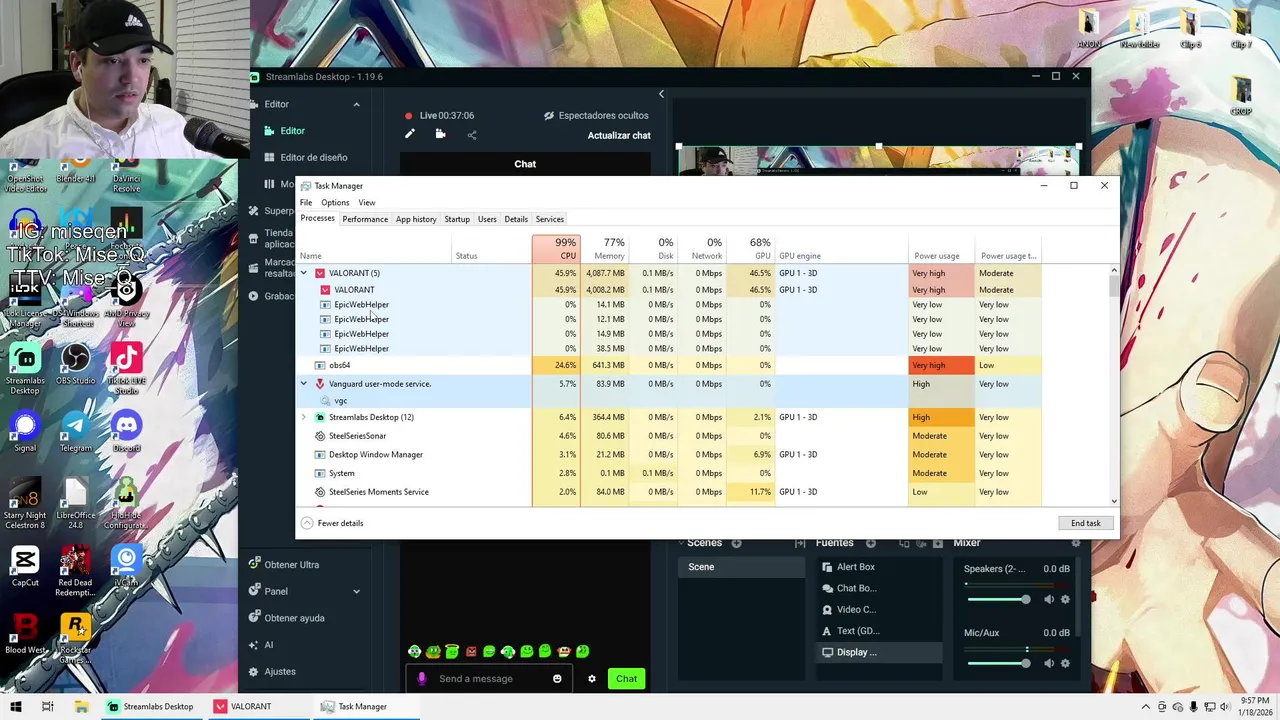Switch to the Performance tab

click(365, 219)
